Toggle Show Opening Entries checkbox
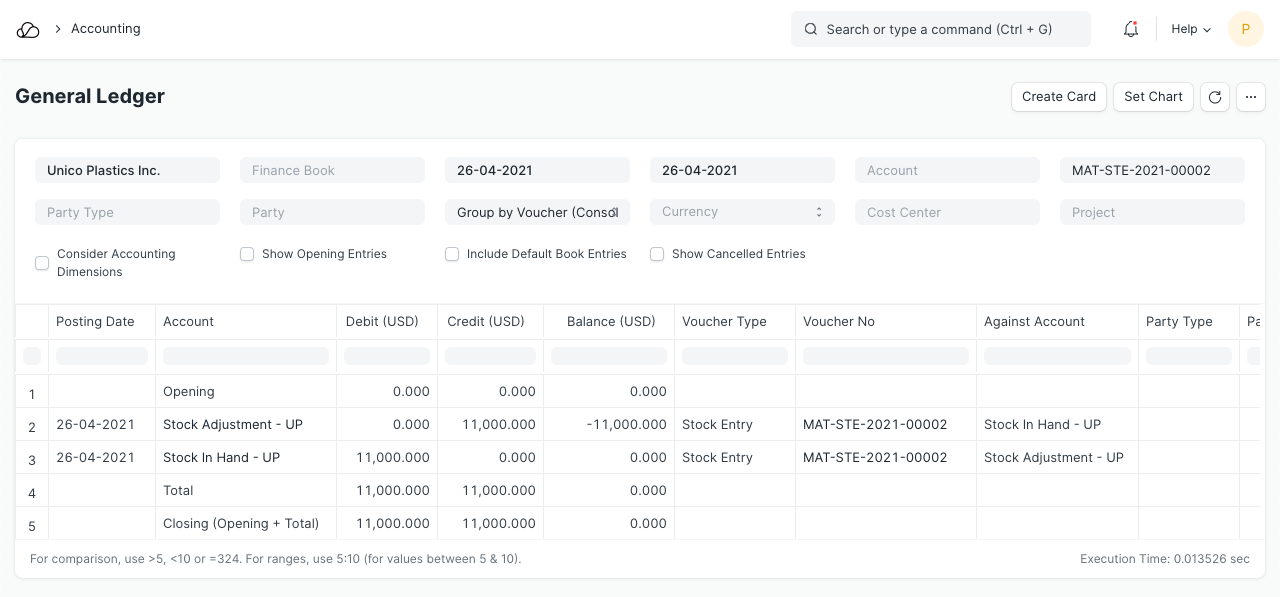The height and width of the screenshot is (597, 1280). (x=247, y=254)
